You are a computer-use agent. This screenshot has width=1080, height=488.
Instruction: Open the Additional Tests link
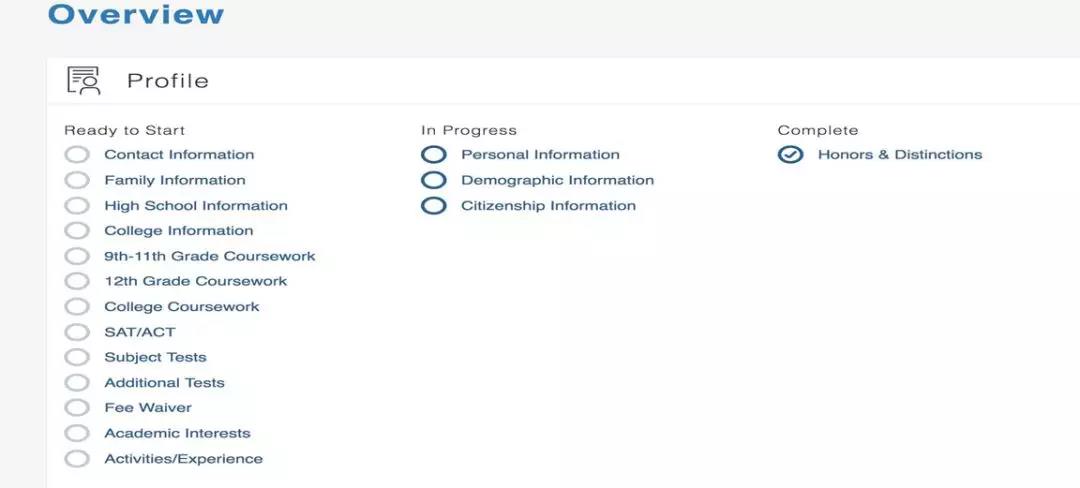tap(164, 383)
